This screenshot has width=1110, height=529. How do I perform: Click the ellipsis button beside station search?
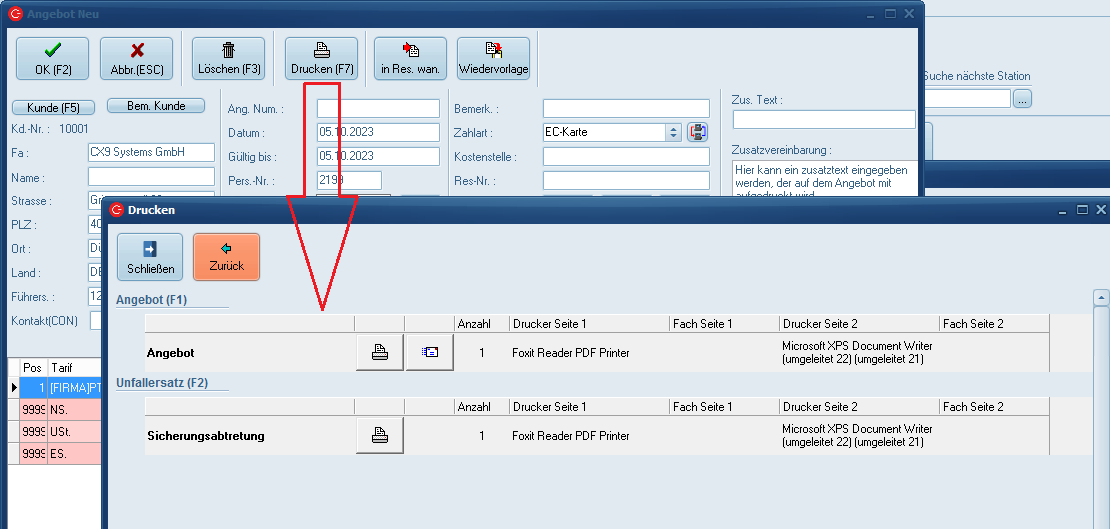pos(1022,99)
